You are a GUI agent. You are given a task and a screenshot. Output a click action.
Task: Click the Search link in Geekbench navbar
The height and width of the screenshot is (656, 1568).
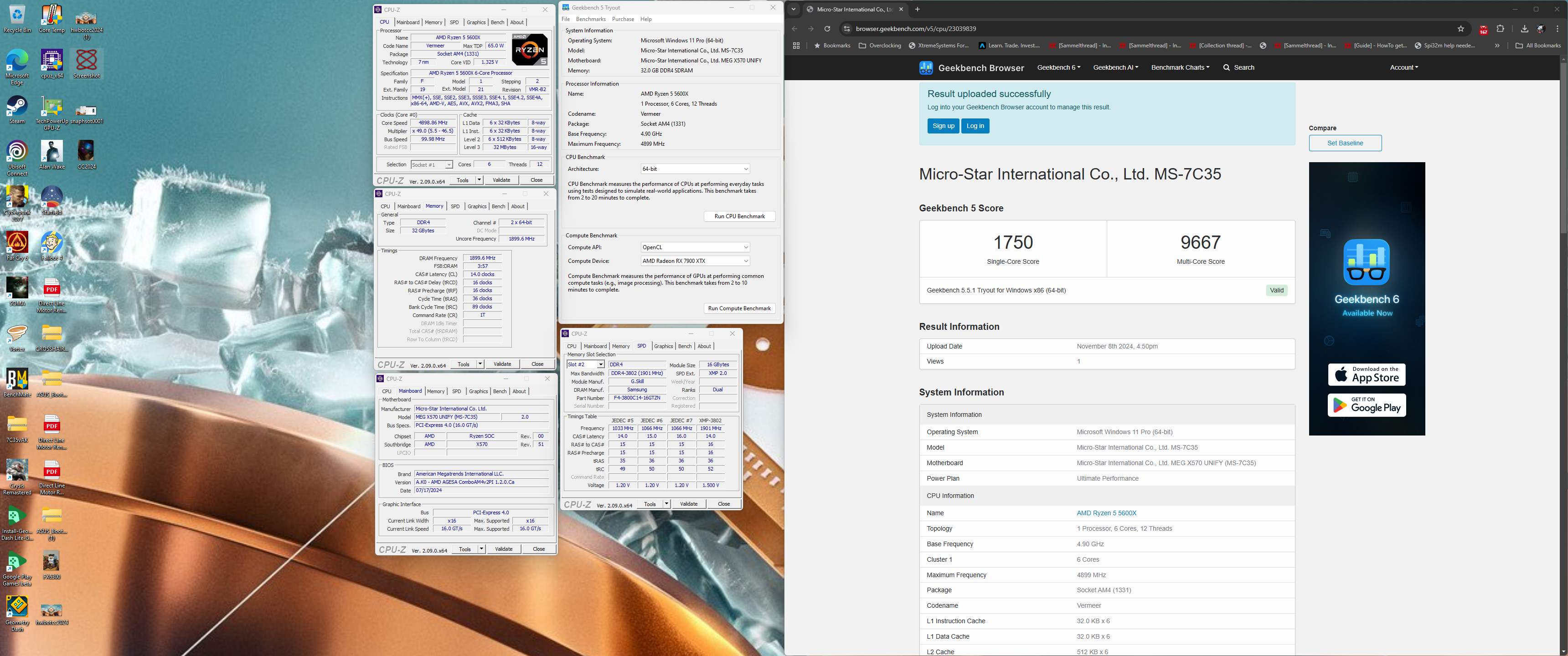point(1239,67)
